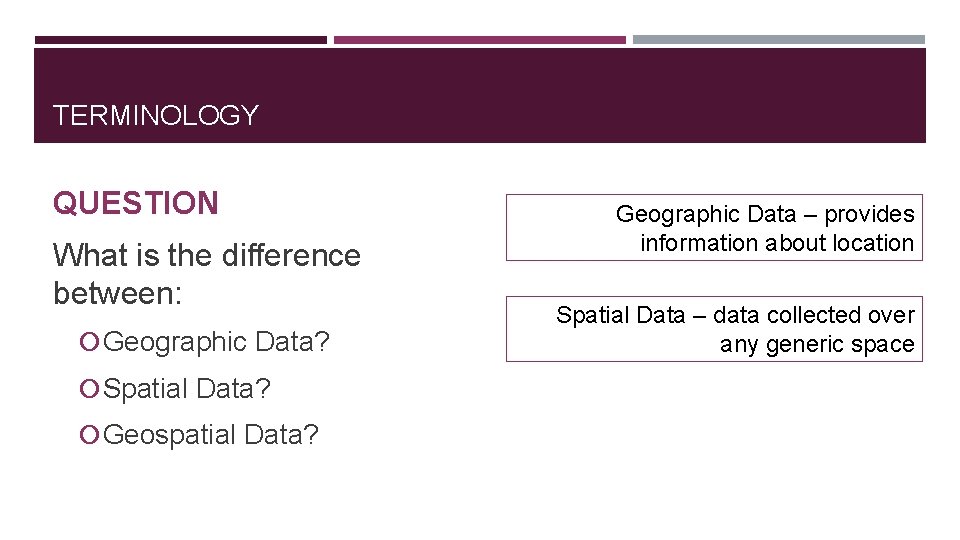Click the gray accent bar at top right
This screenshot has height=540, width=960.
(x=778, y=40)
